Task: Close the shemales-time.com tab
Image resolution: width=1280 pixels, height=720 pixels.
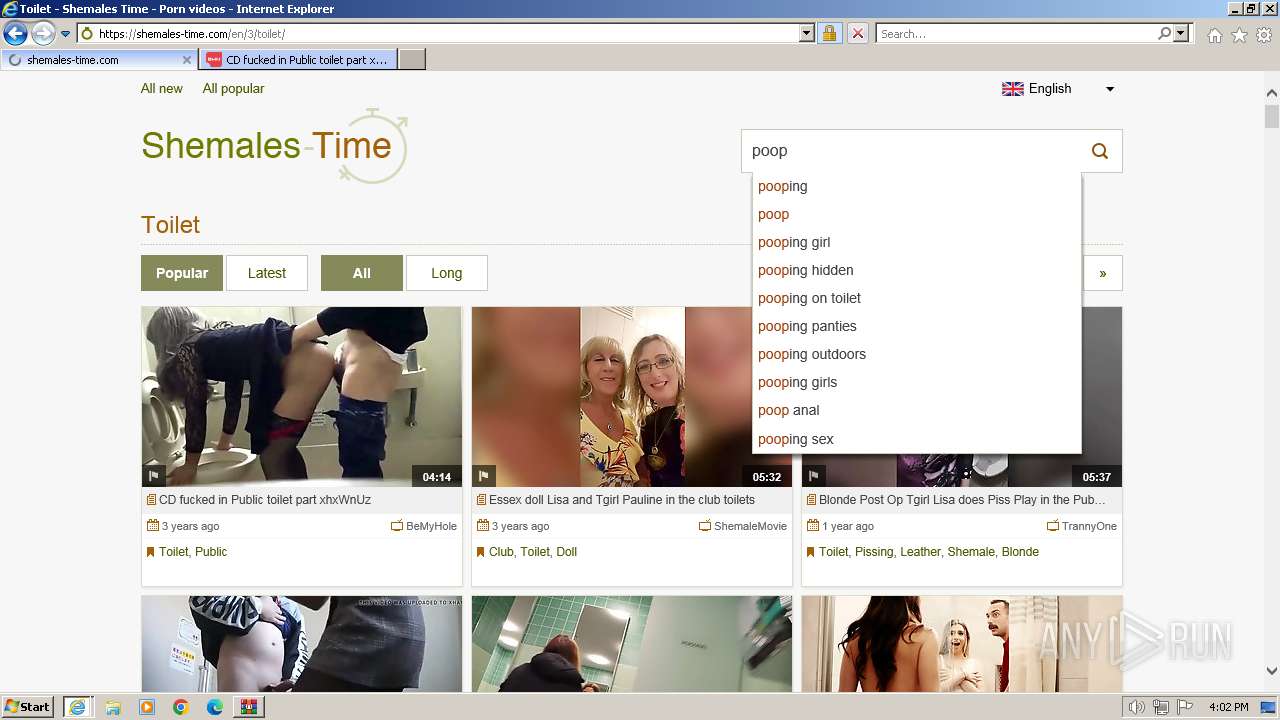Action: pos(186,60)
